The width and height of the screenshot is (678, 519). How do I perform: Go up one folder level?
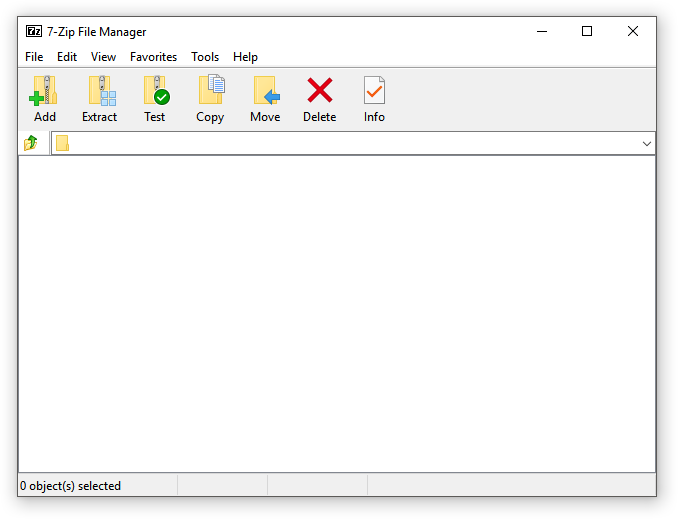pos(31,143)
